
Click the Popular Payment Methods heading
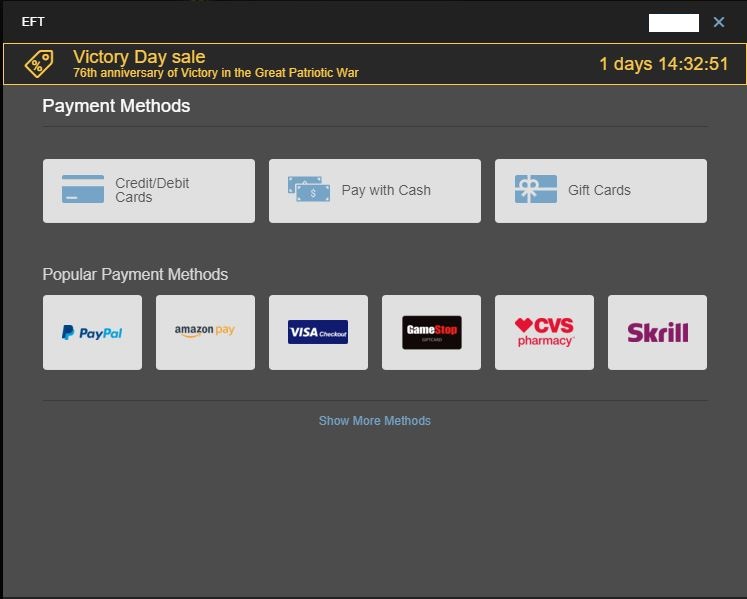135,274
